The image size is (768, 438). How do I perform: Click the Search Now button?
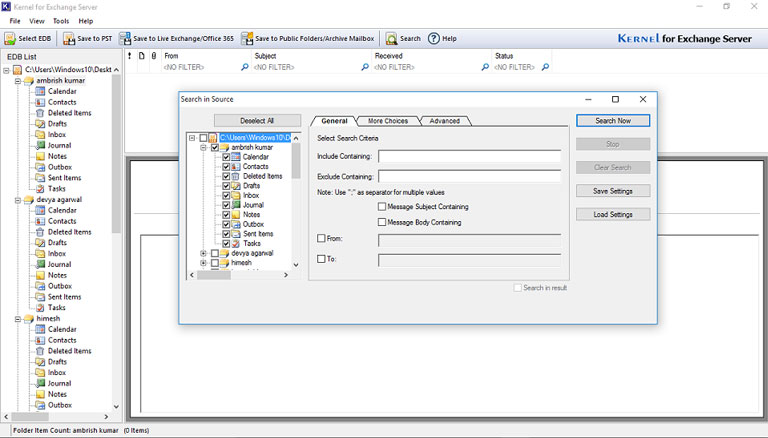pyautogui.click(x=613, y=121)
